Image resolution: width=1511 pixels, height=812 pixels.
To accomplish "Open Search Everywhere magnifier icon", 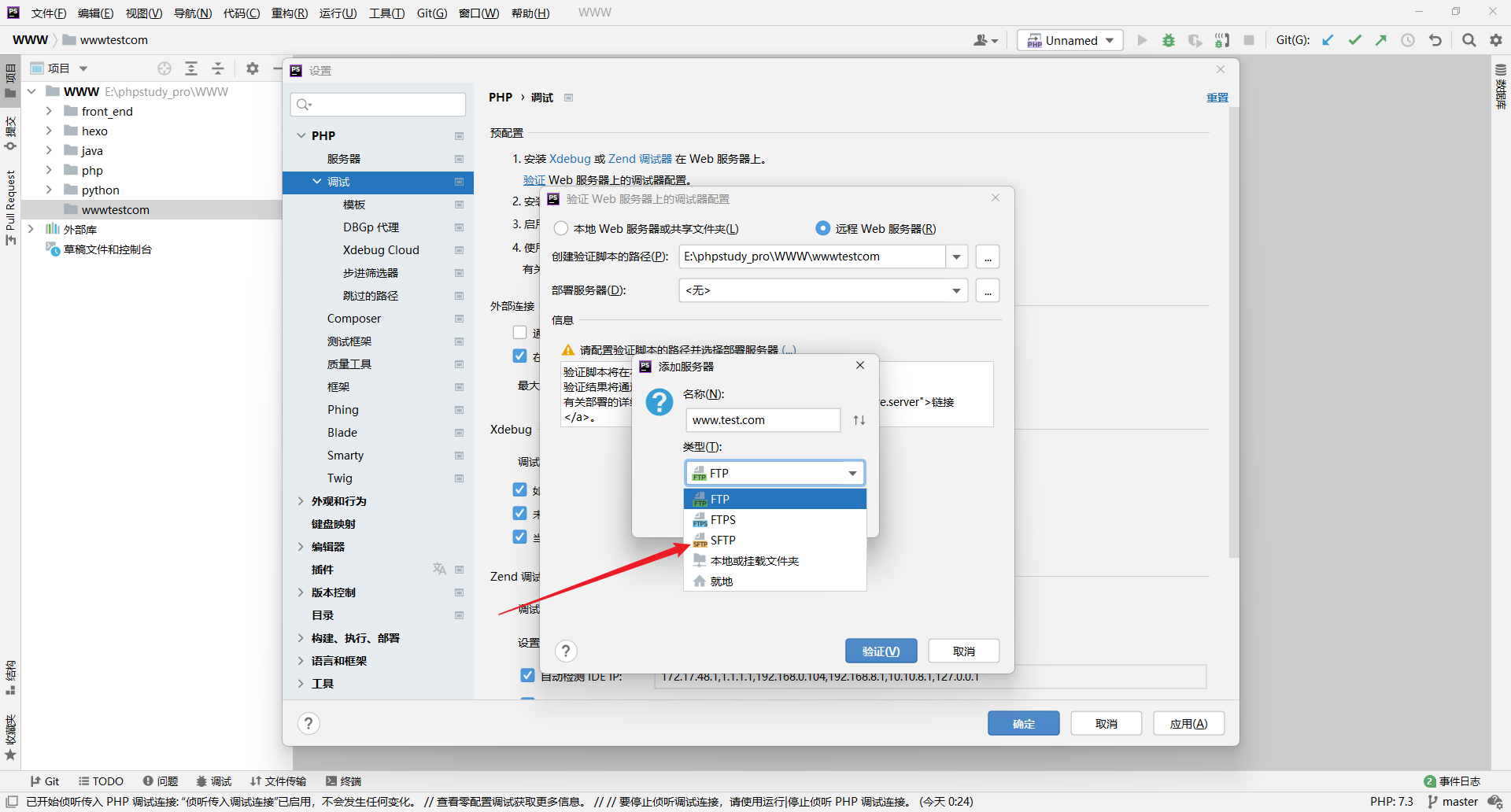I will click(x=1469, y=40).
